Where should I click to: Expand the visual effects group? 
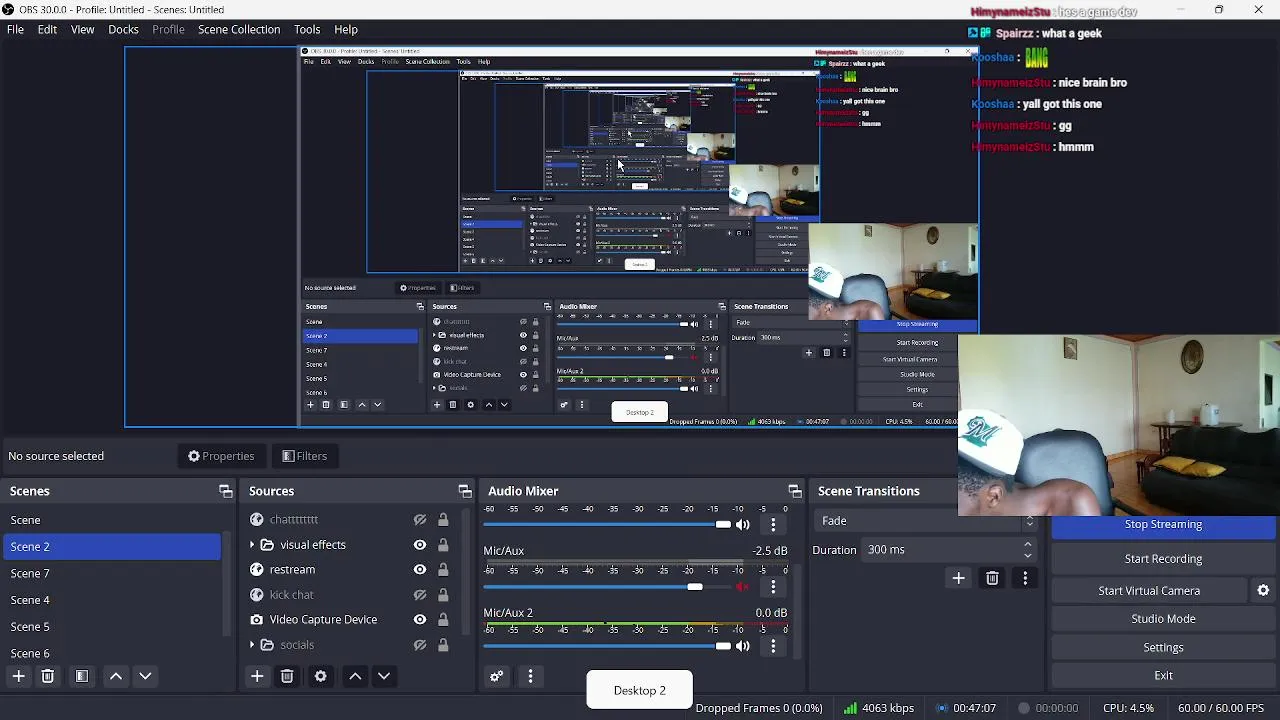pos(252,545)
